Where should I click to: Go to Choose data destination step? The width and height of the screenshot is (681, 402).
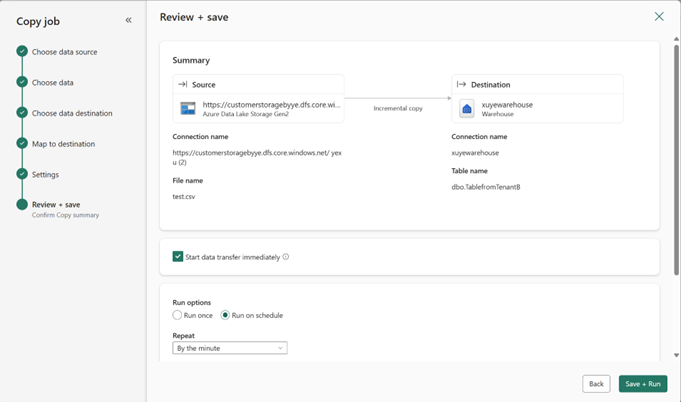click(72, 113)
